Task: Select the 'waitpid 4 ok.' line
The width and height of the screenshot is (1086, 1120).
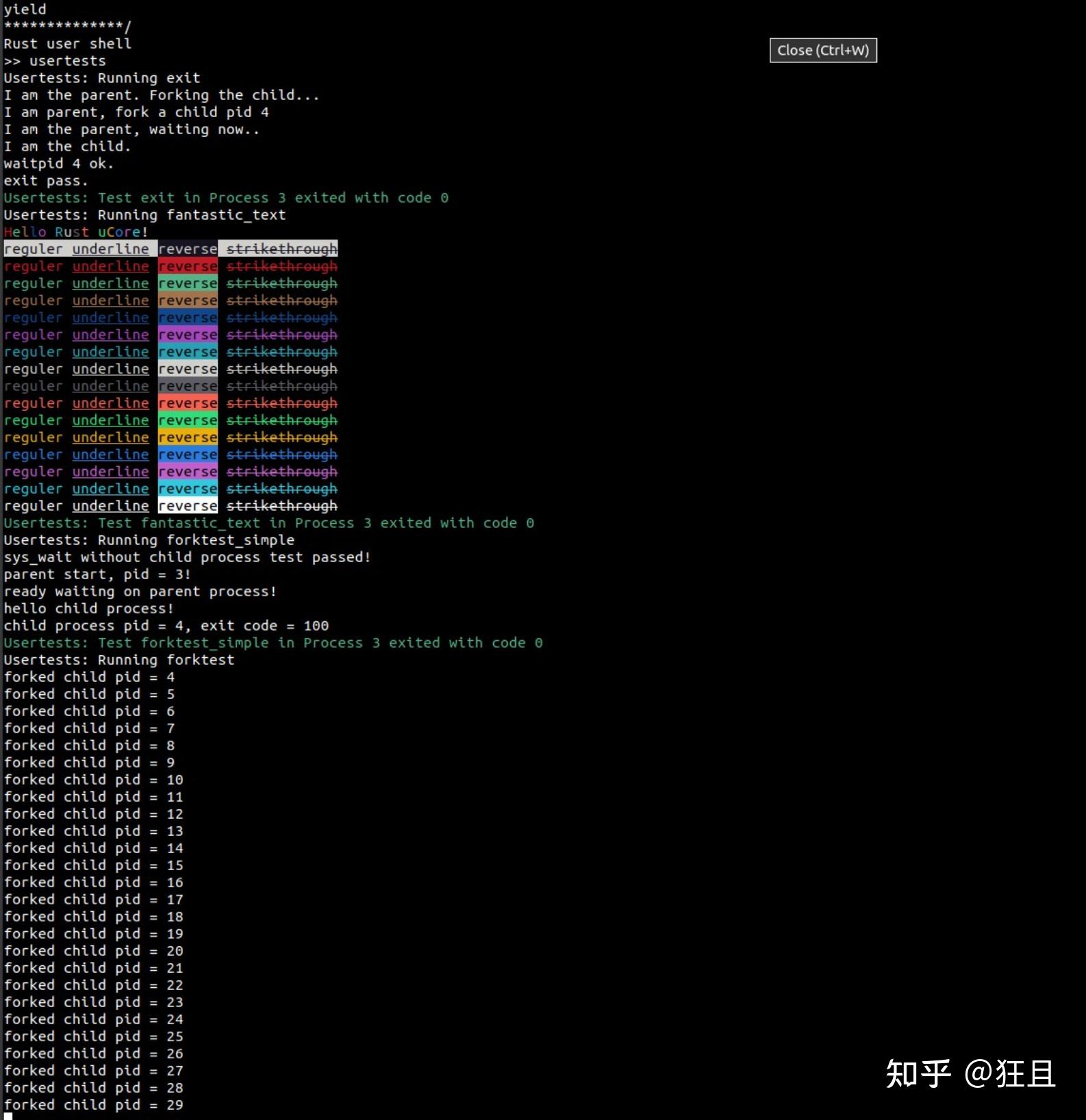Action: click(x=59, y=164)
